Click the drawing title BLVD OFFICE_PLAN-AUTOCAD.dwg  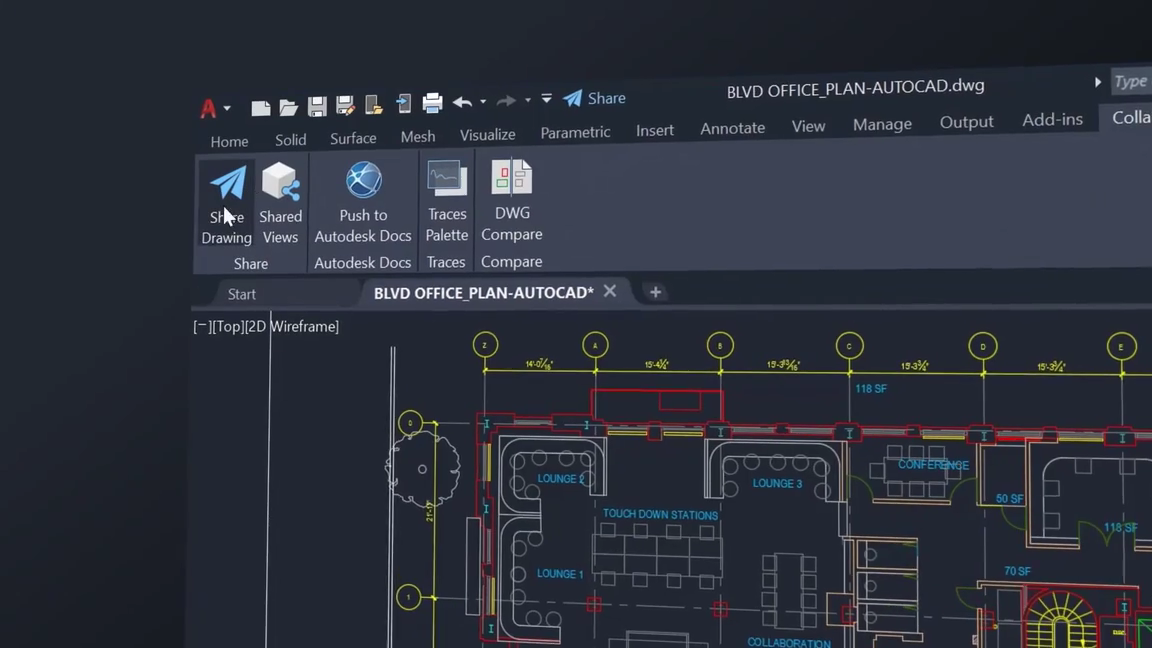855,88
